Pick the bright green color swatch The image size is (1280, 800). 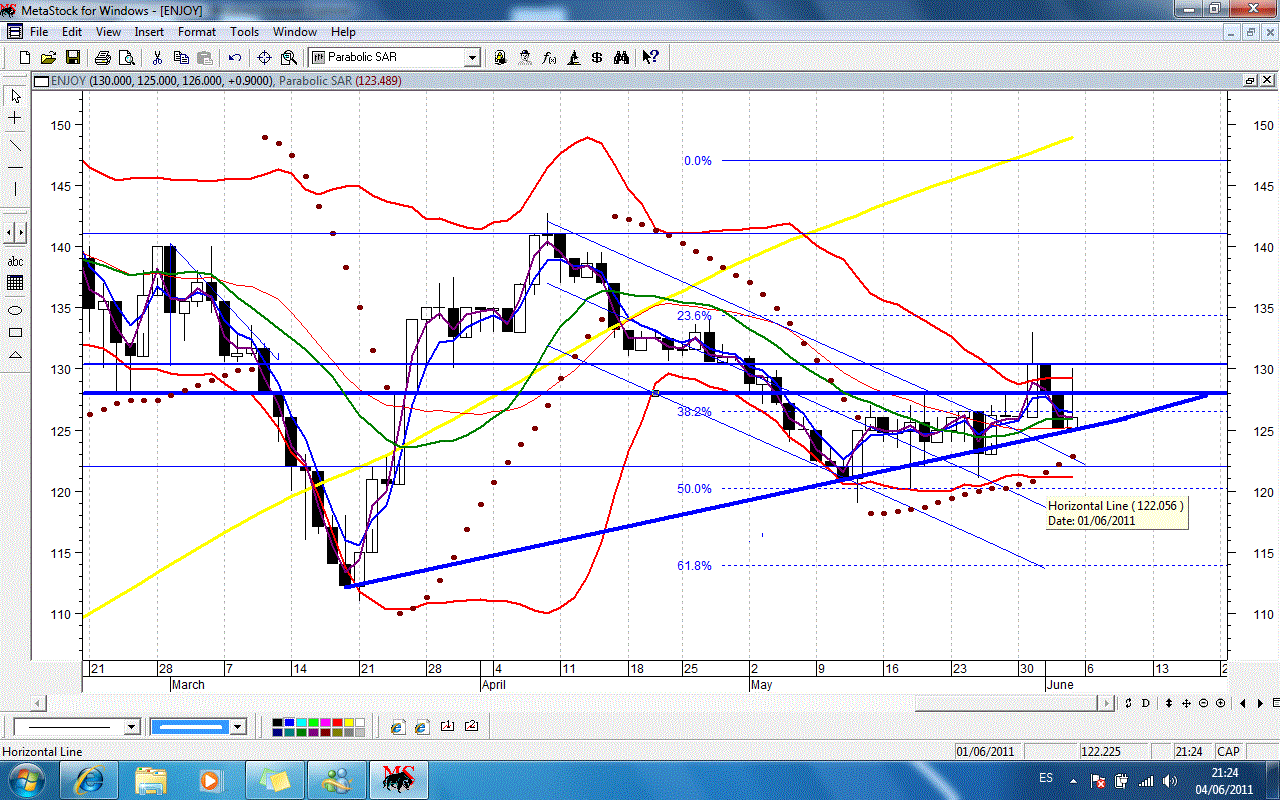tap(313, 722)
